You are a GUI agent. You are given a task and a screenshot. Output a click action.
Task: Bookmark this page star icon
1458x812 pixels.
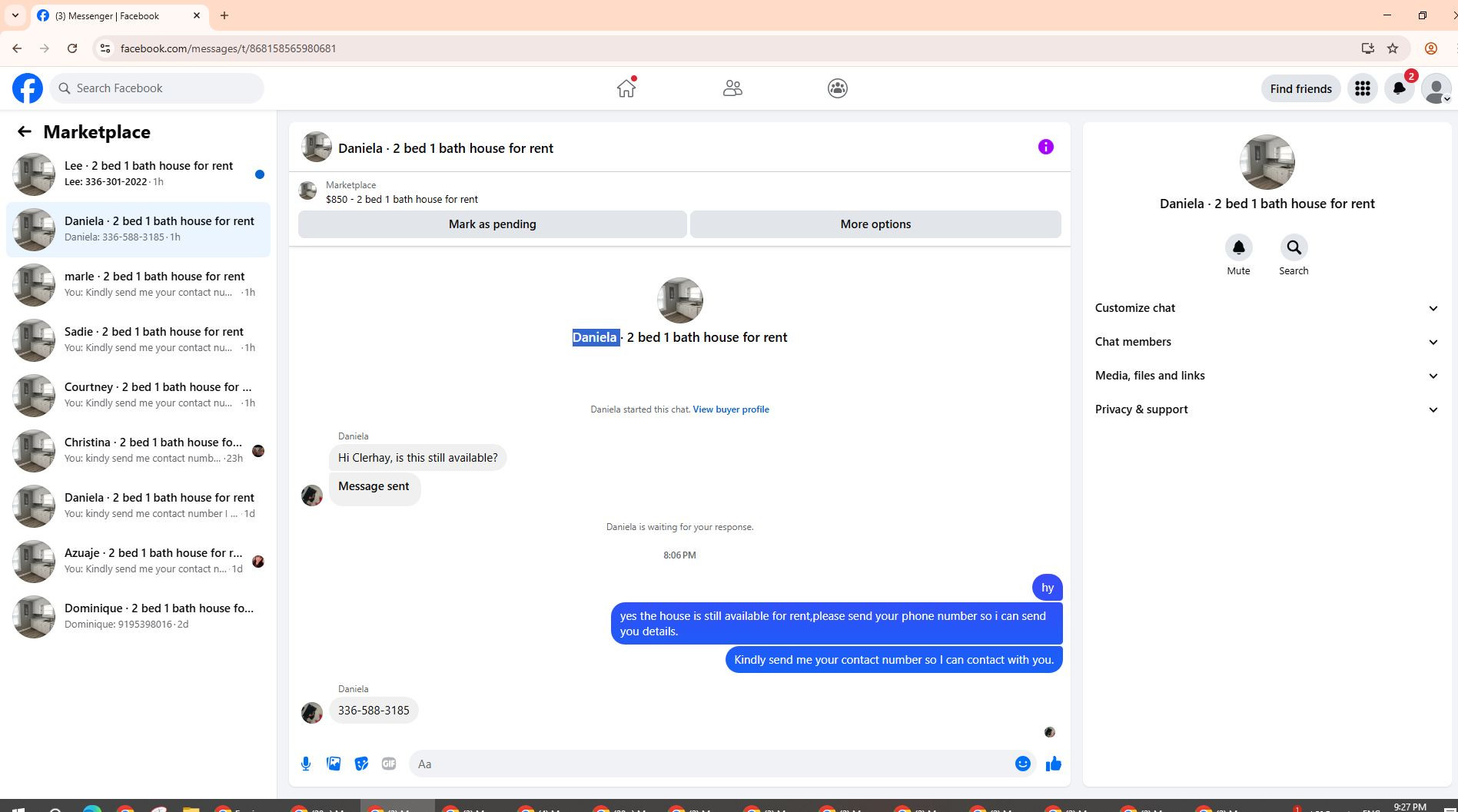1393,48
